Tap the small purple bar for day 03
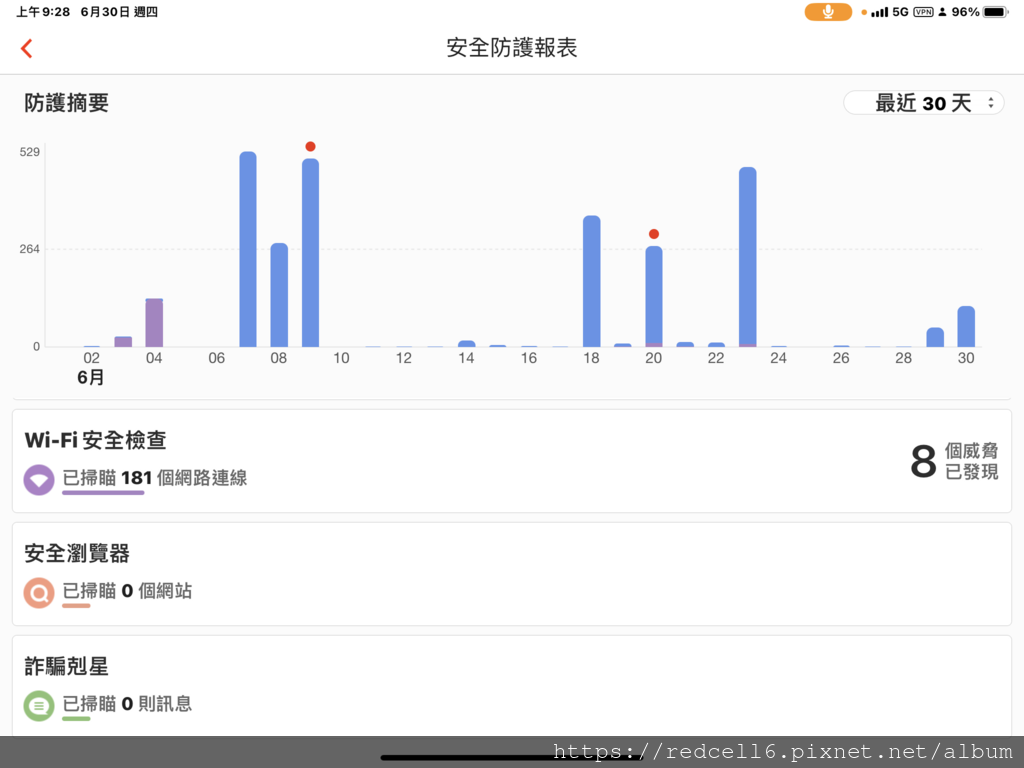1024x768 pixels. 123,342
